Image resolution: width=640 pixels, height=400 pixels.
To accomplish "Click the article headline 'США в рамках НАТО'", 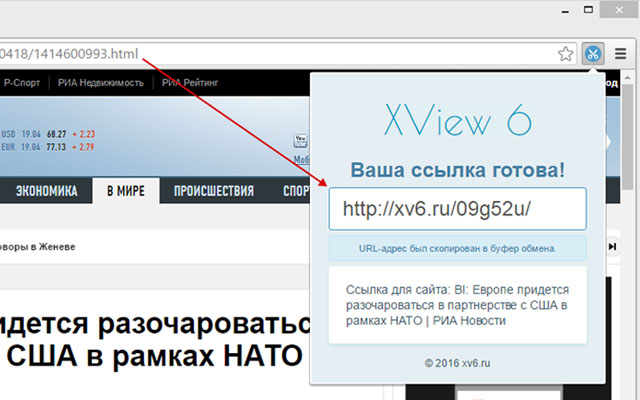I will point(154,356).
